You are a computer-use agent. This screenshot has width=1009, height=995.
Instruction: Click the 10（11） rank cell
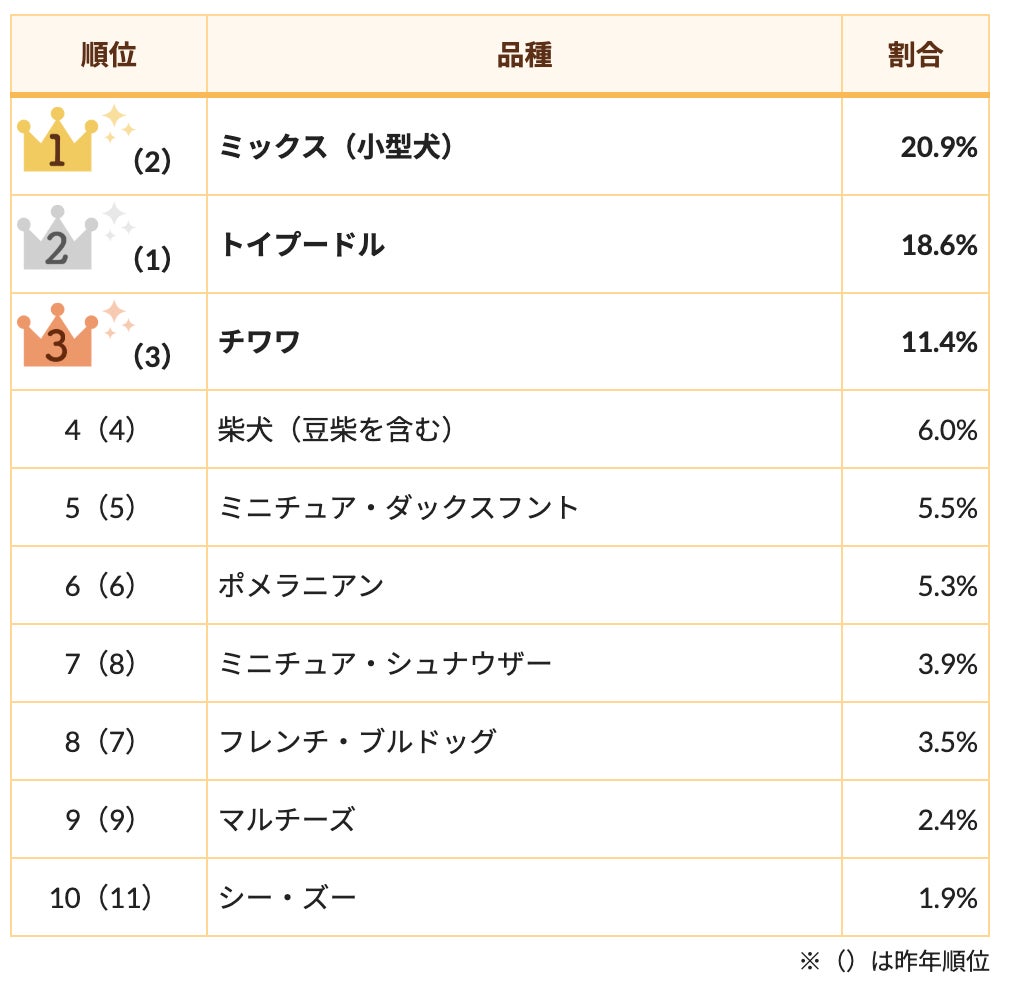coord(101,898)
